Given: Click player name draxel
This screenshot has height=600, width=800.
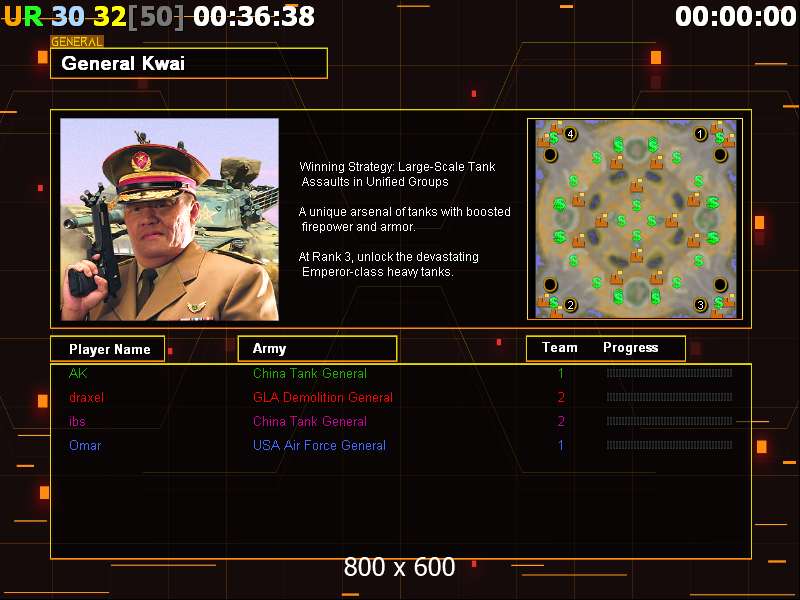Looking at the screenshot, I should pos(86,397).
